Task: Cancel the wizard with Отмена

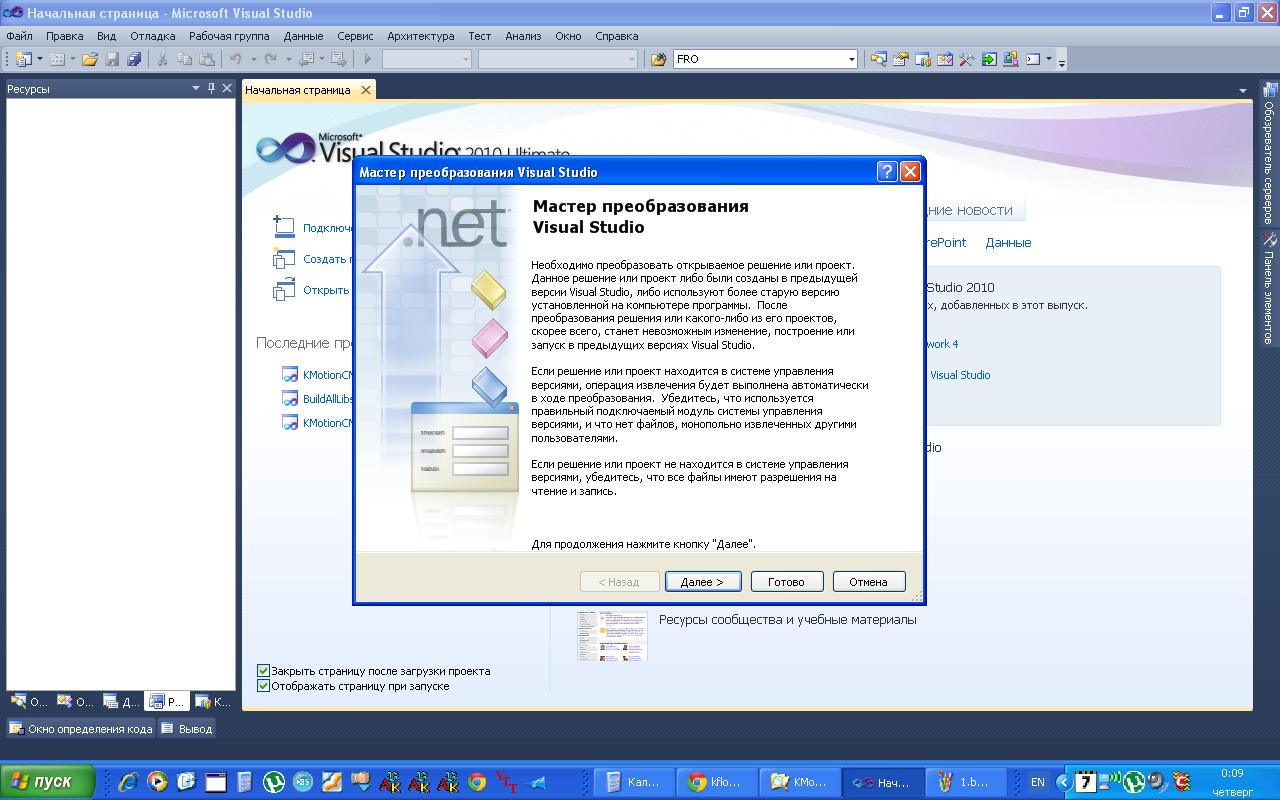Action: [x=868, y=581]
